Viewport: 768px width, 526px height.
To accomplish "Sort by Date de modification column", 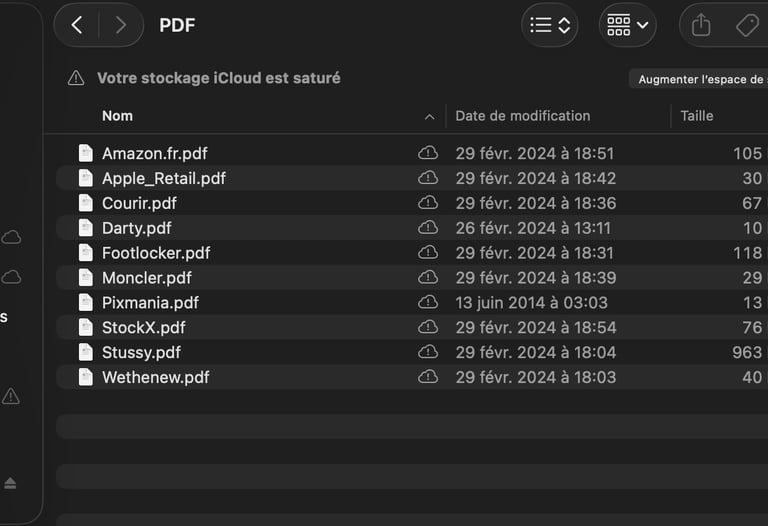I will (523, 116).
